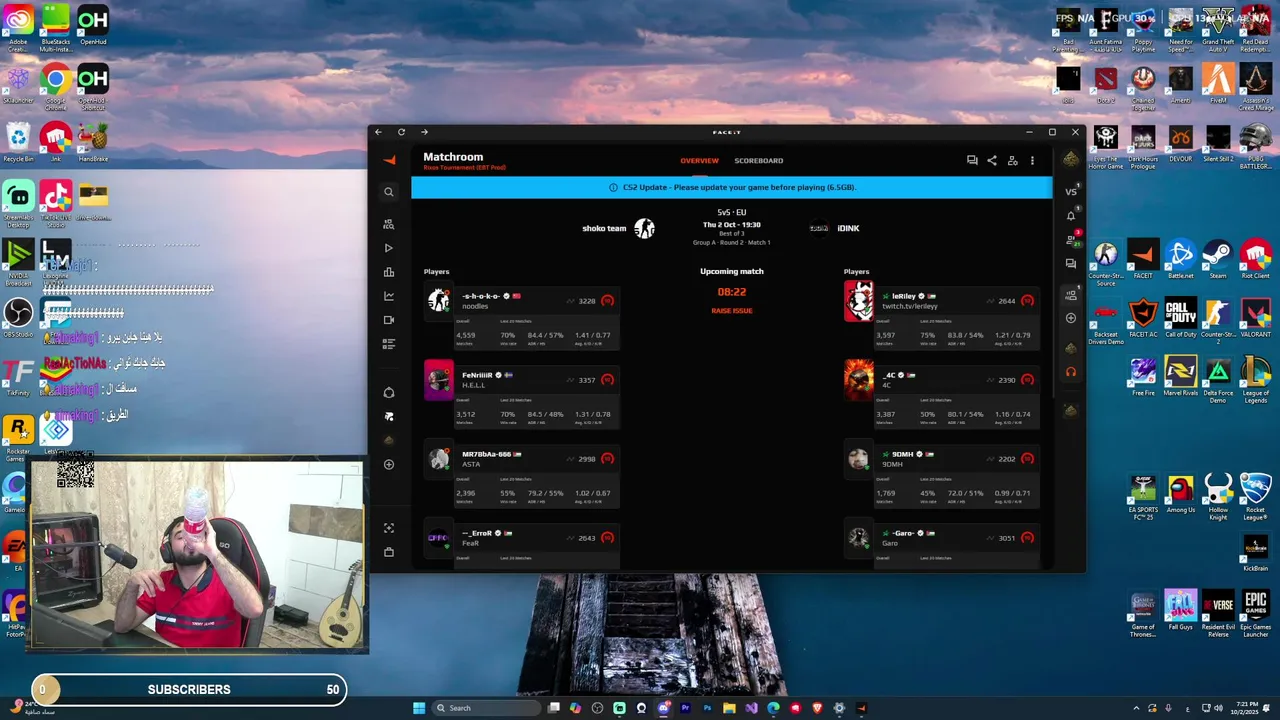The width and height of the screenshot is (1280, 720).
Task: Open the bar chart rankings icon in sidebar
Action: click(389, 272)
